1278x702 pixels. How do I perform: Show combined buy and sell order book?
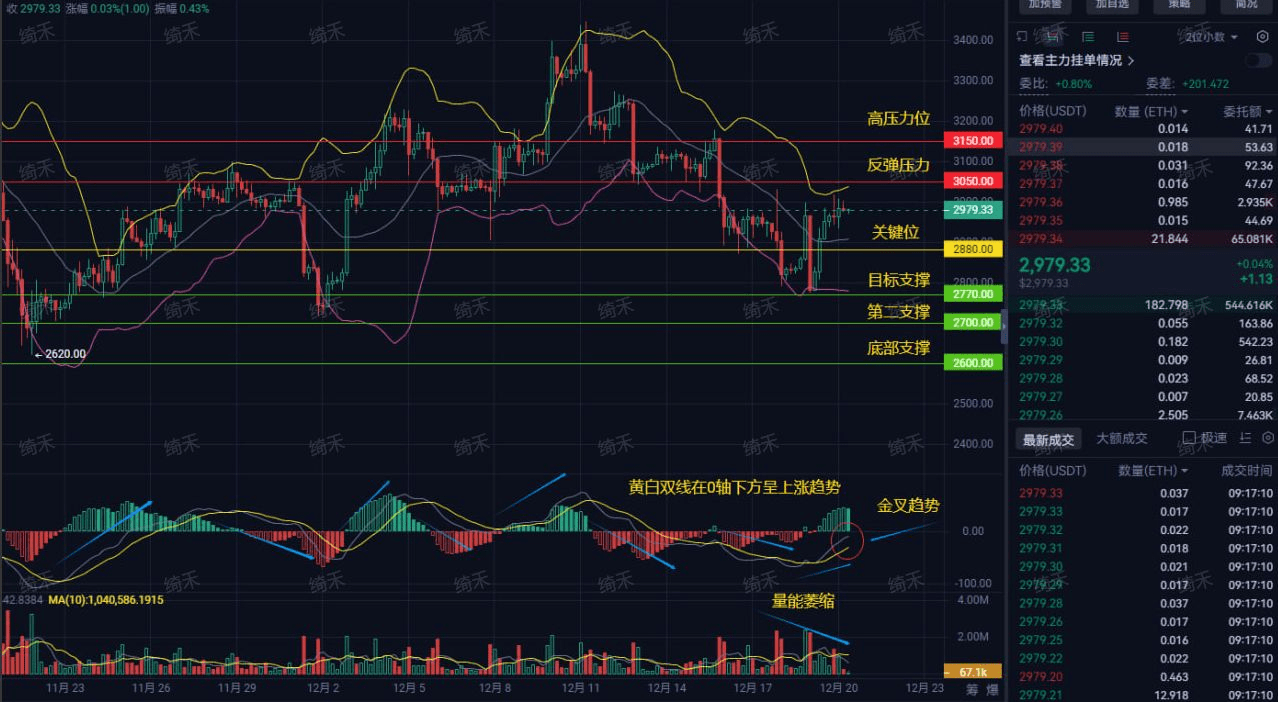pos(1053,36)
